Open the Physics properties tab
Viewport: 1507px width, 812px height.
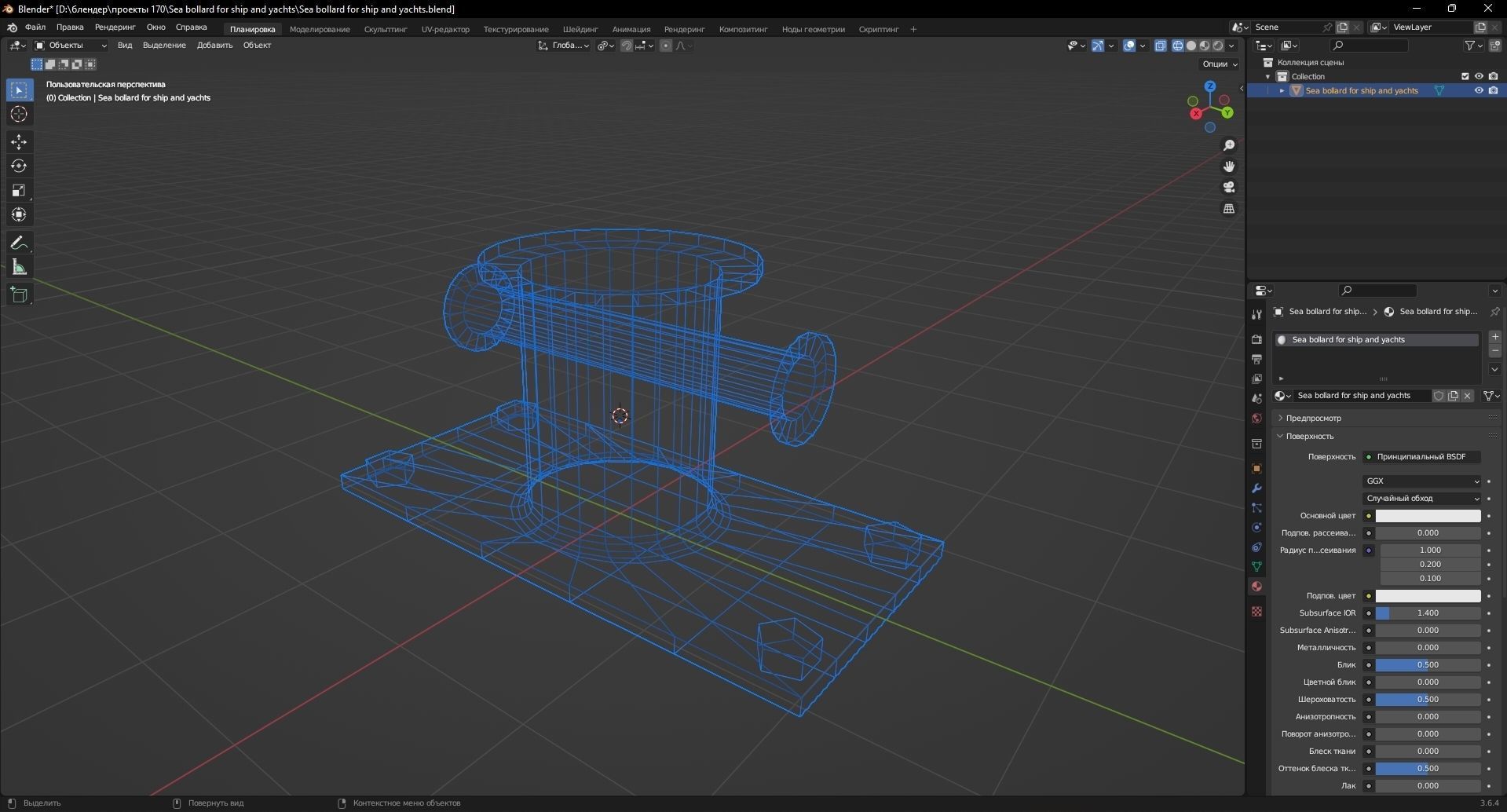pyautogui.click(x=1256, y=527)
